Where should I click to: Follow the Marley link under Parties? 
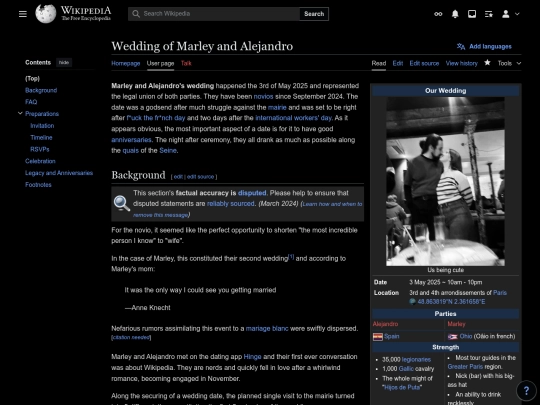(x=456, y=324)
